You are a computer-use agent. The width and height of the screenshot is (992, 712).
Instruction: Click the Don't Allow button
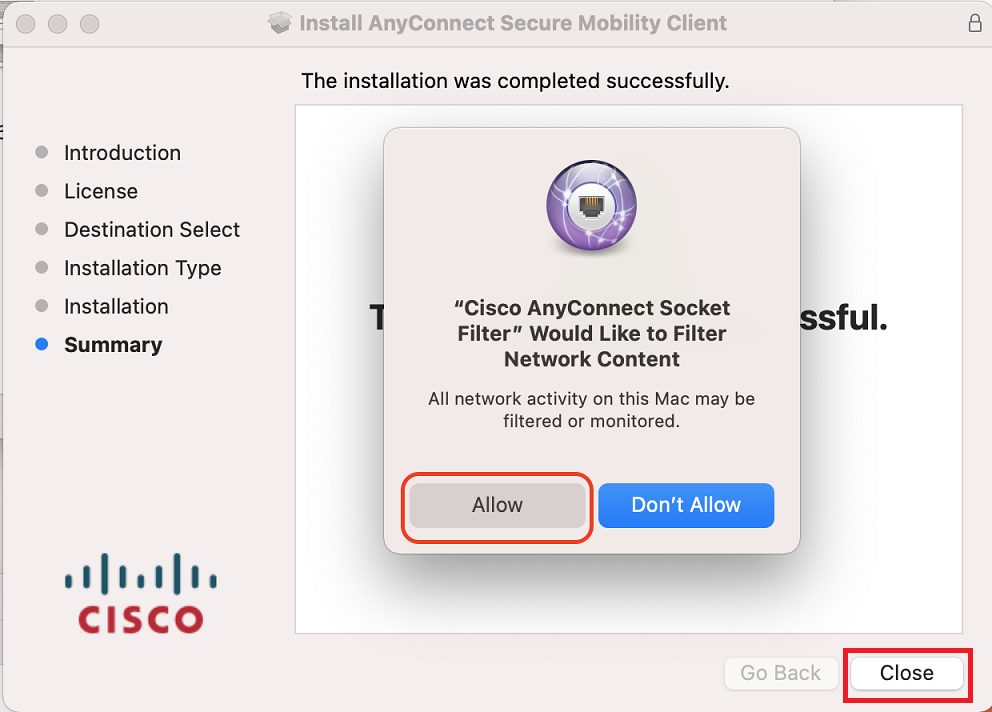click(x=686, y=505)
